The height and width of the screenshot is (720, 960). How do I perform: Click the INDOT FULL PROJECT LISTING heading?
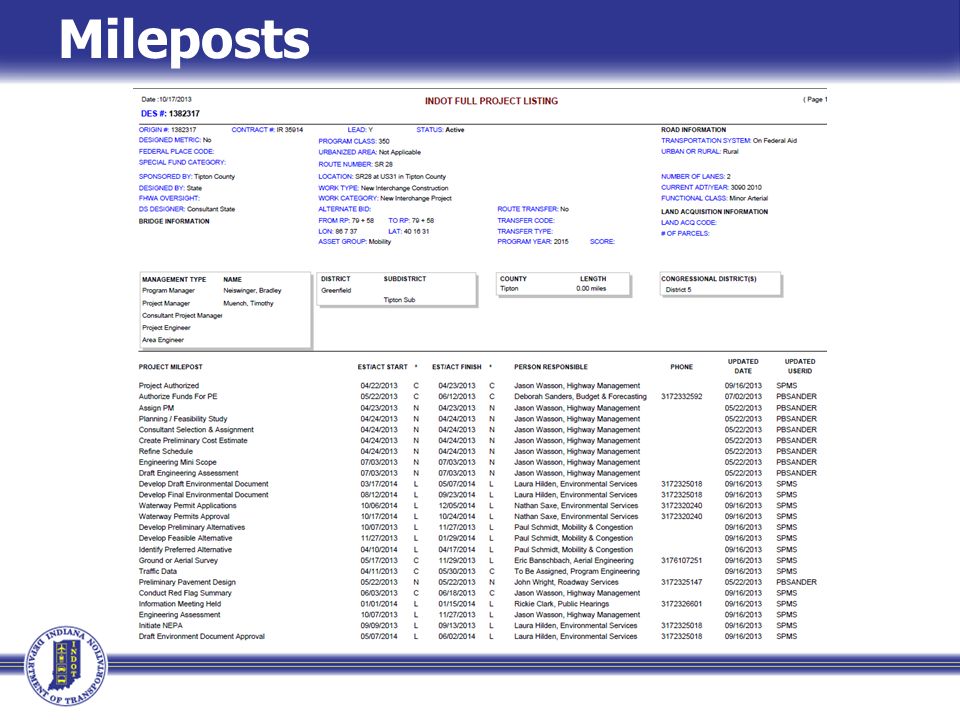[x=491, y=101]
